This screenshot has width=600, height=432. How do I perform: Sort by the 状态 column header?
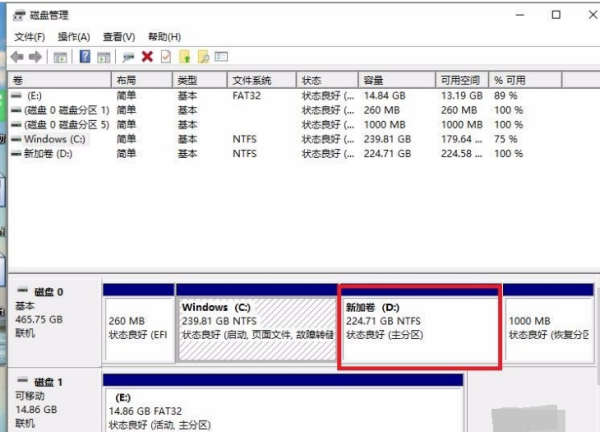(327, 80)
